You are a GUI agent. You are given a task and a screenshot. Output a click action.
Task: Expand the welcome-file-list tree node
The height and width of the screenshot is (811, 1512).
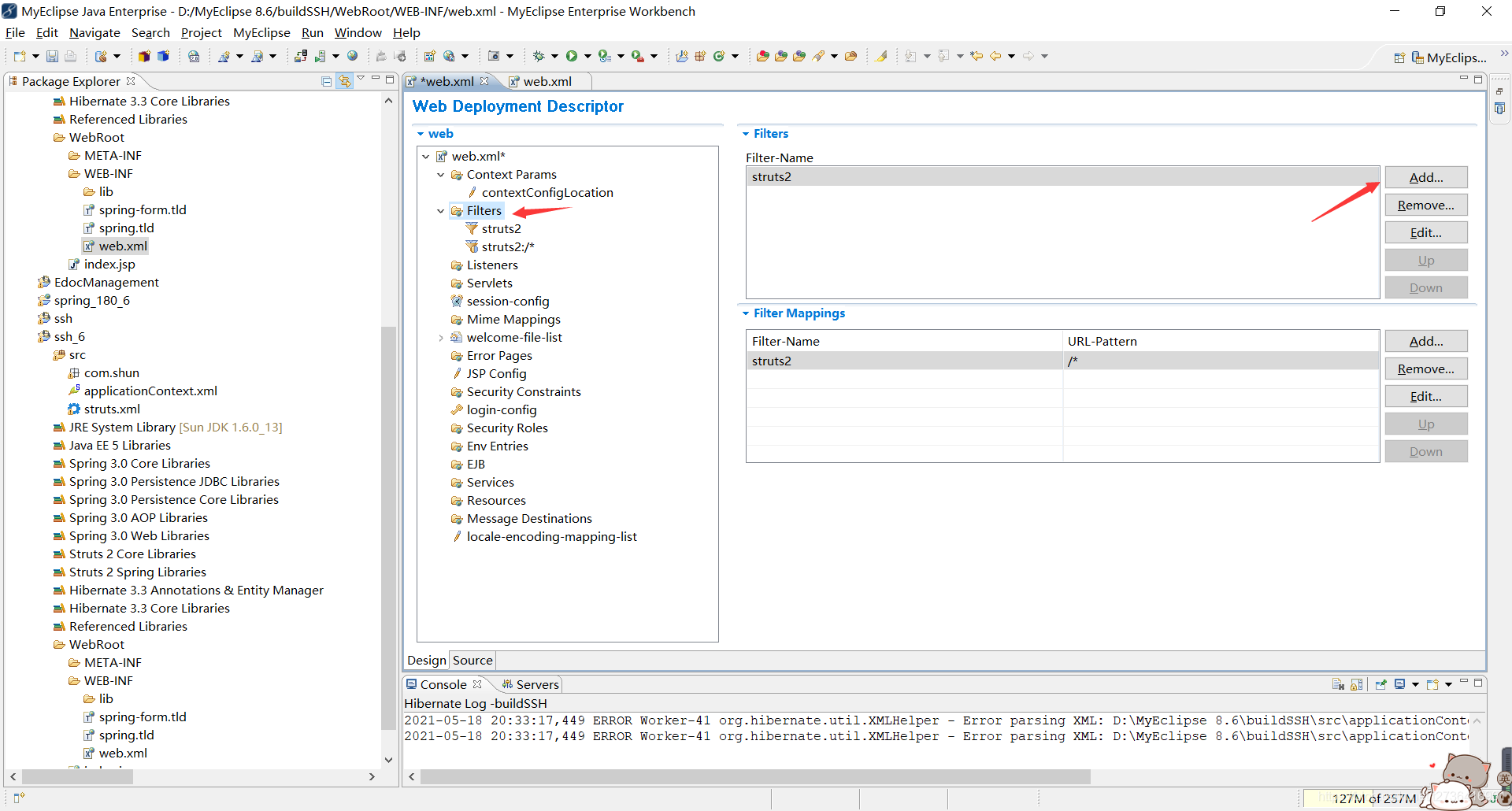pyautogui.click(x=440, y=338)
